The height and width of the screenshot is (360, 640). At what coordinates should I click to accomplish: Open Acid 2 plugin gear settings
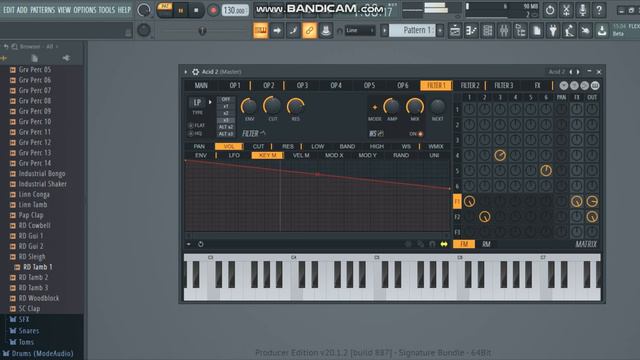(196, 72)
